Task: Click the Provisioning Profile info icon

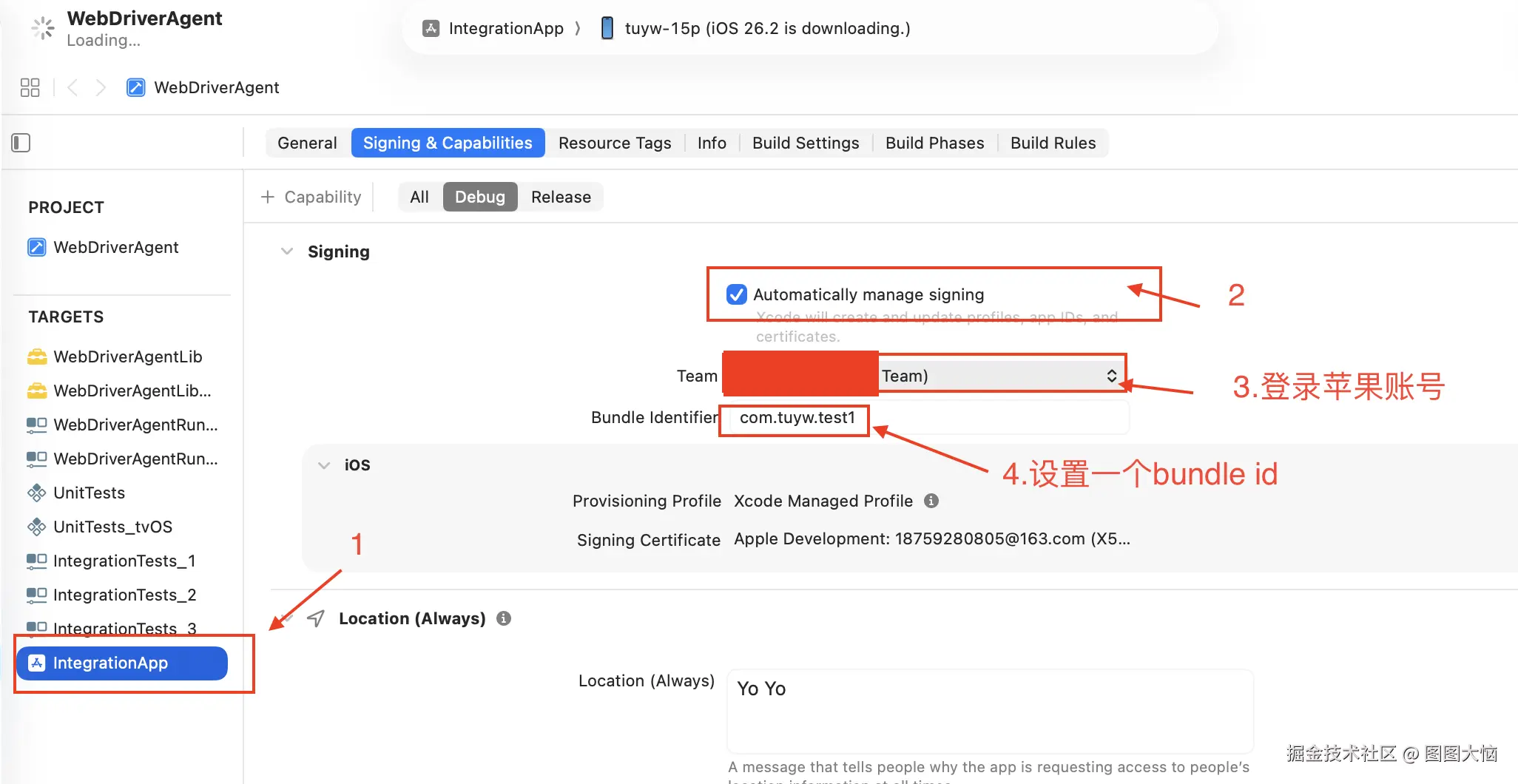Action: coord(931,501)
